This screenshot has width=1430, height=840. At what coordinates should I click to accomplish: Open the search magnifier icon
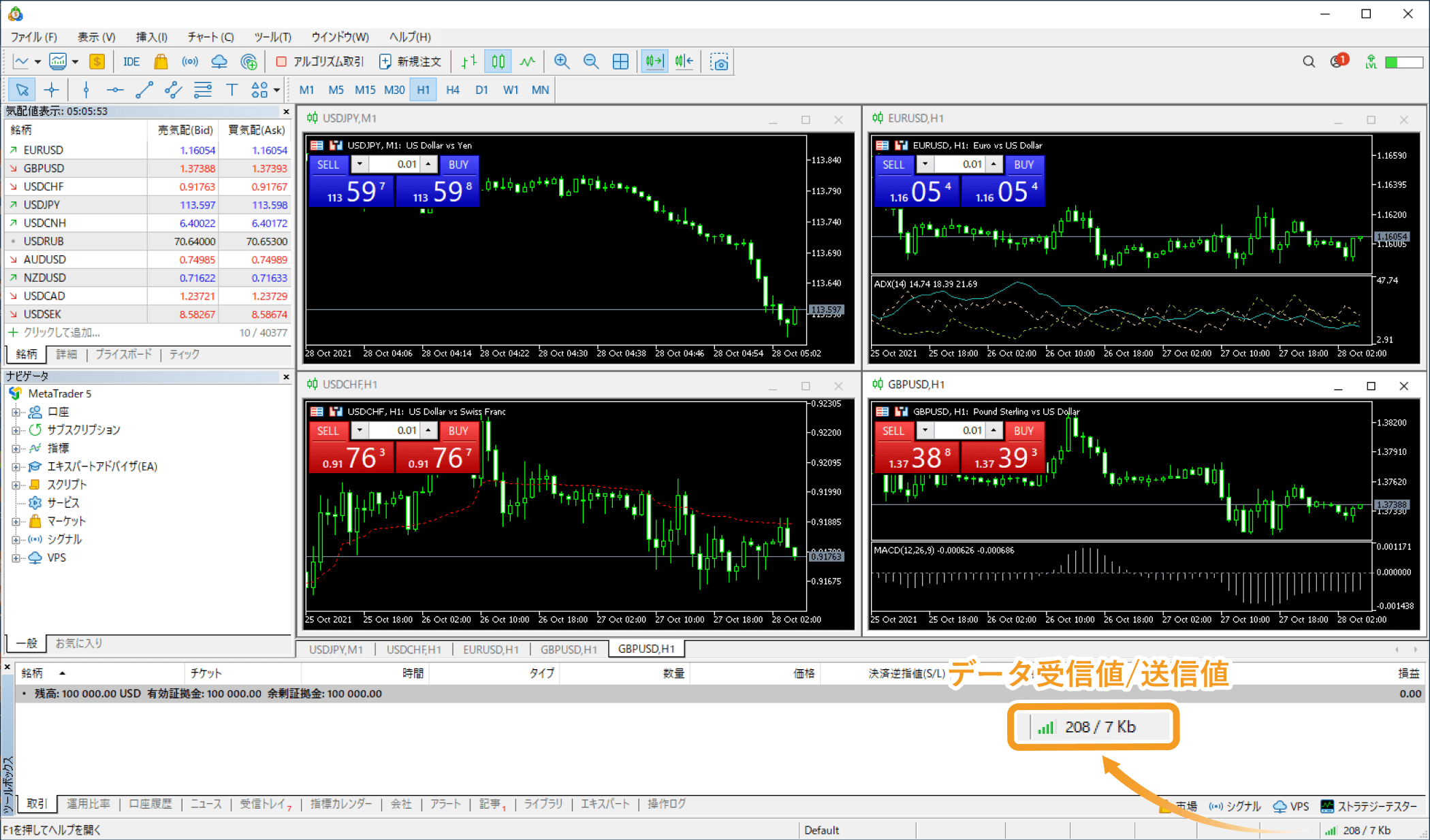pos(1309,62)
